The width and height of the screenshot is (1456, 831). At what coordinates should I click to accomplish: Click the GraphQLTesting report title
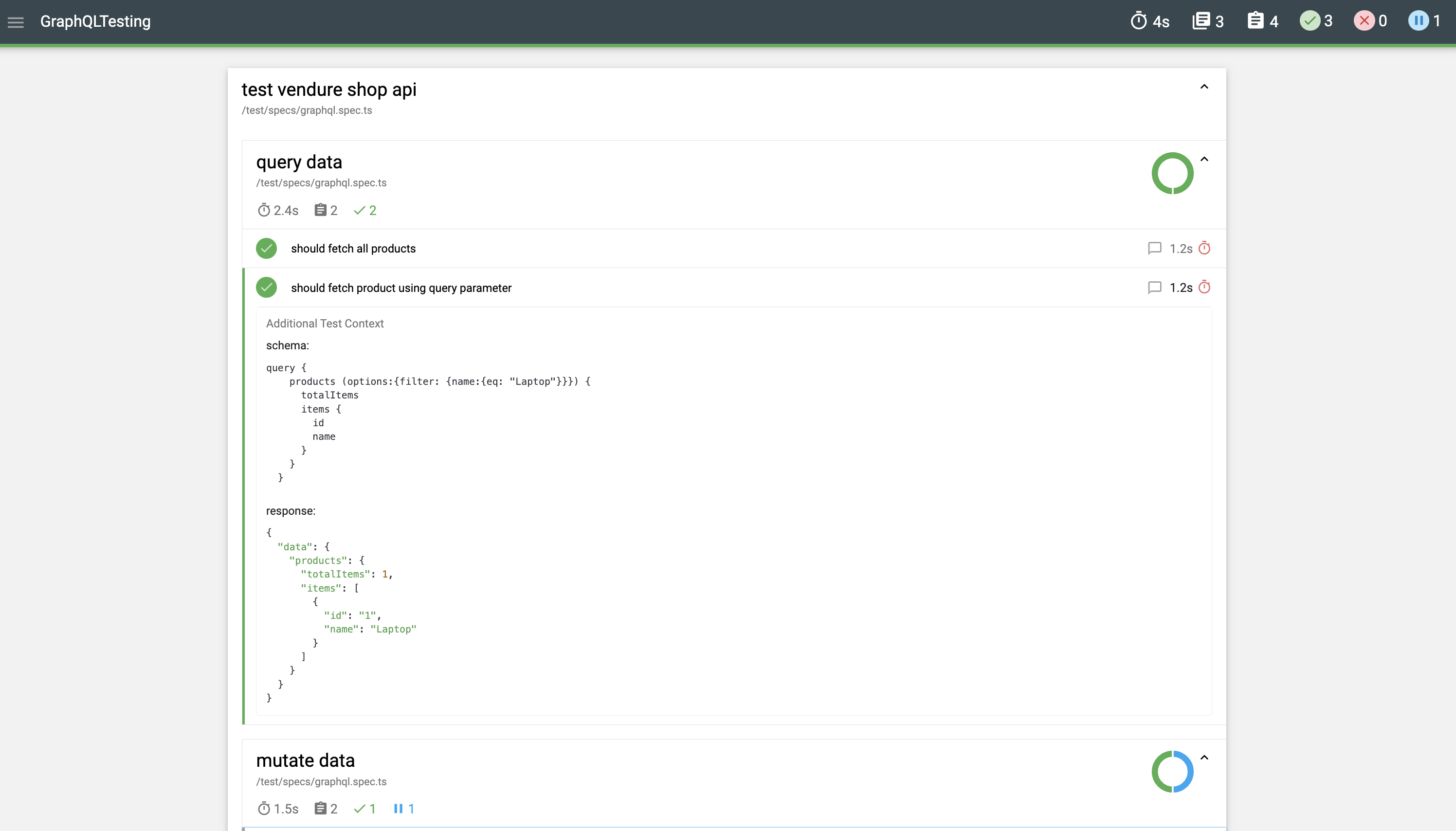(x=95, y=22)
